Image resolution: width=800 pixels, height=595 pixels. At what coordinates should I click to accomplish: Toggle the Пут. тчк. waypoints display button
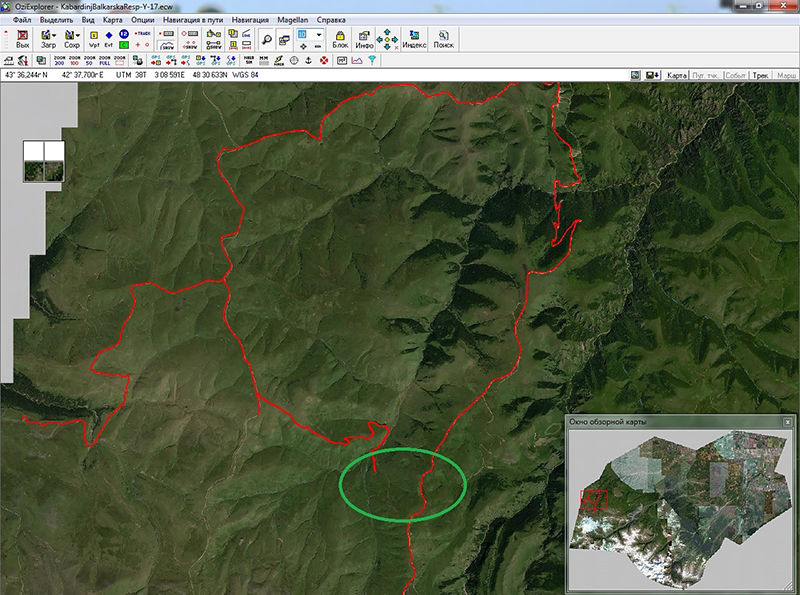[x=705, y=75]
